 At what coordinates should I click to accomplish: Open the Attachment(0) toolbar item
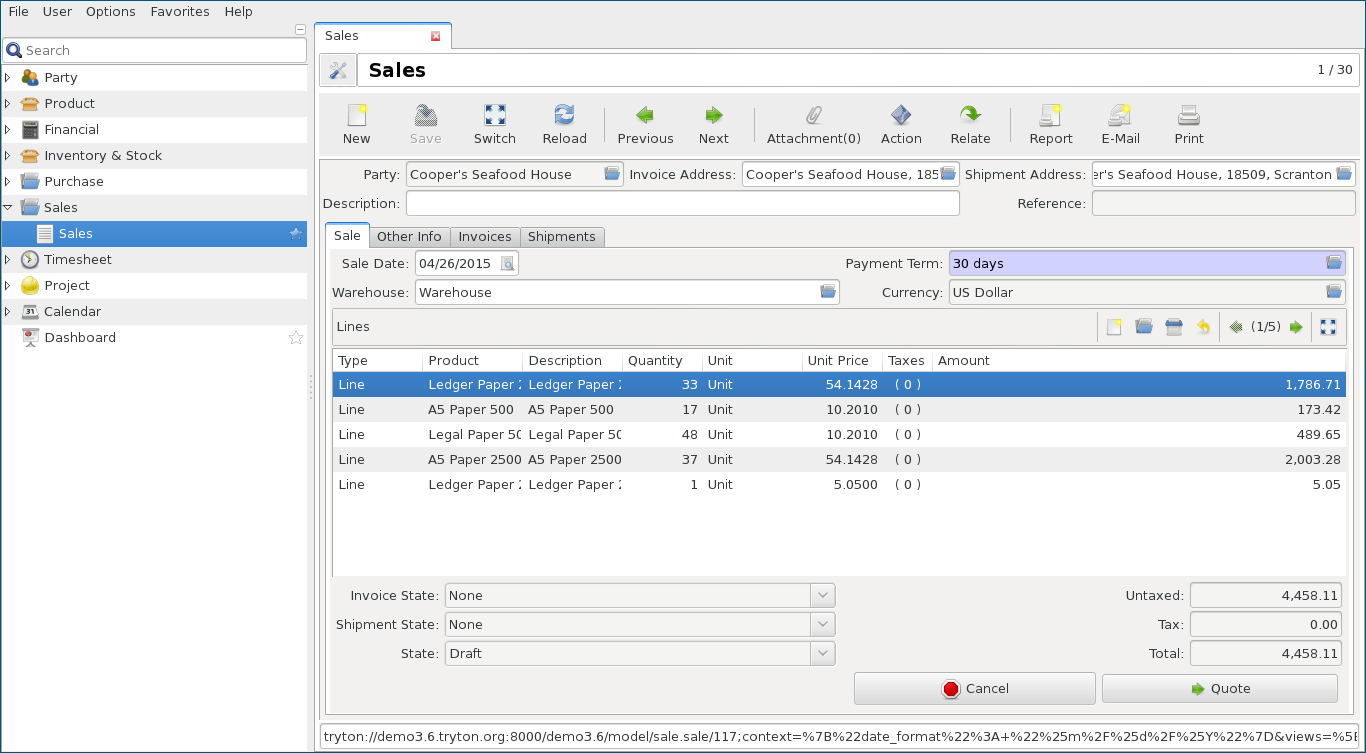813,124
